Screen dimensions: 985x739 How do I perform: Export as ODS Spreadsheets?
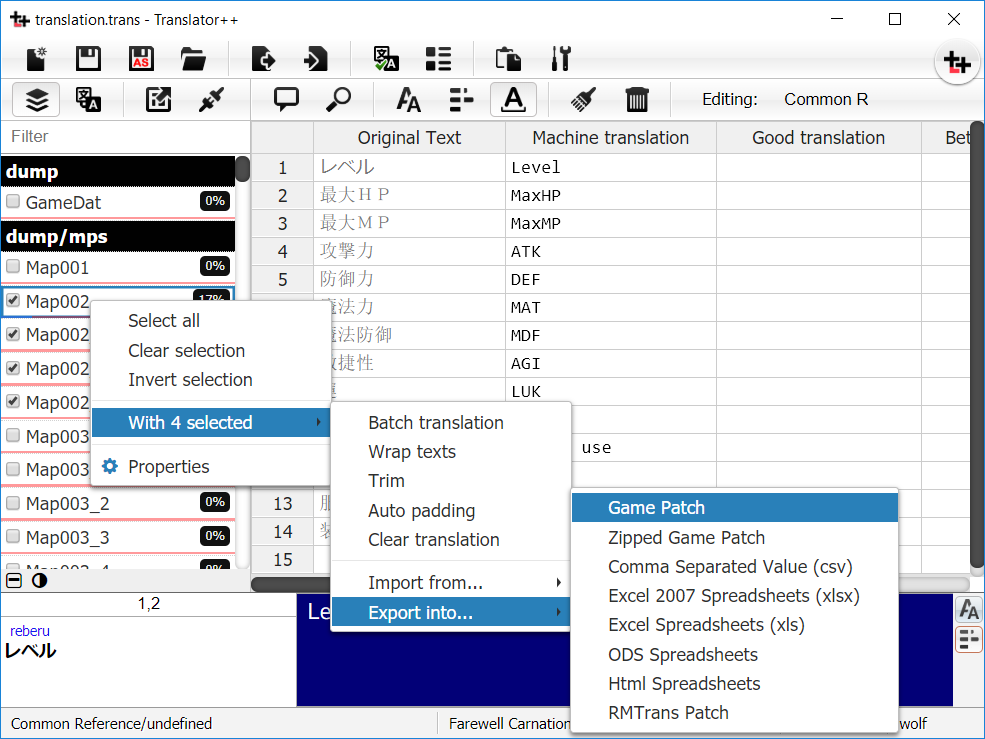(x=734, y=654)
